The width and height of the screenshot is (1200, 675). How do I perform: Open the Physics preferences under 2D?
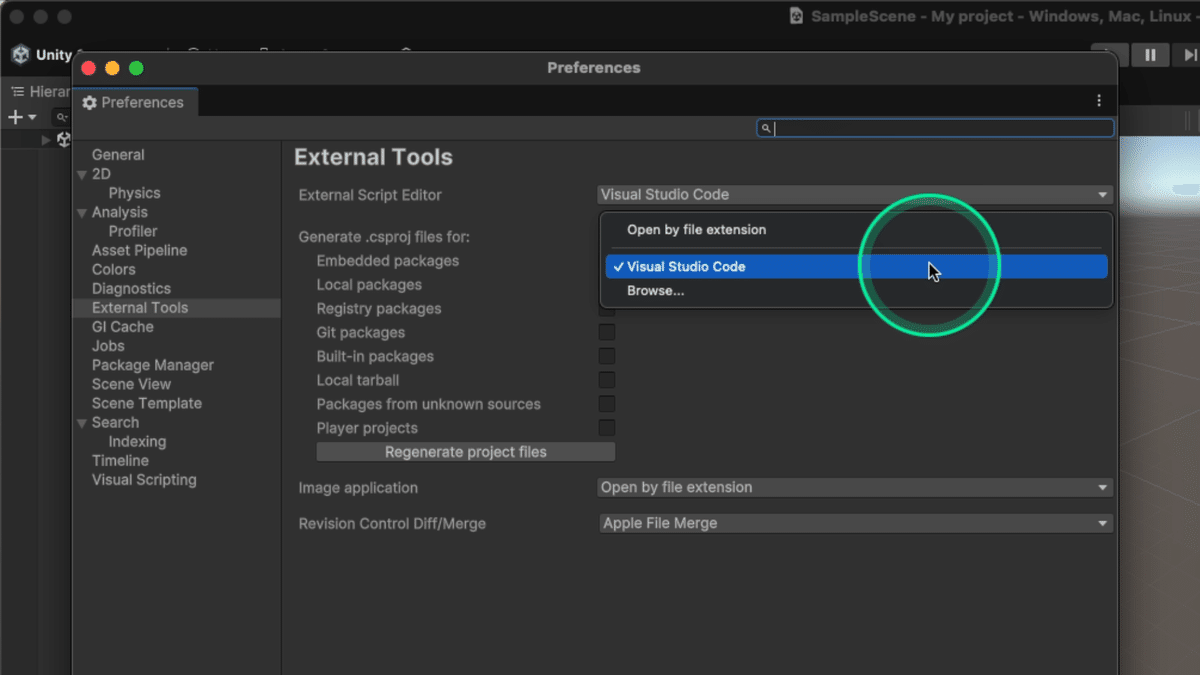[134, 193]
